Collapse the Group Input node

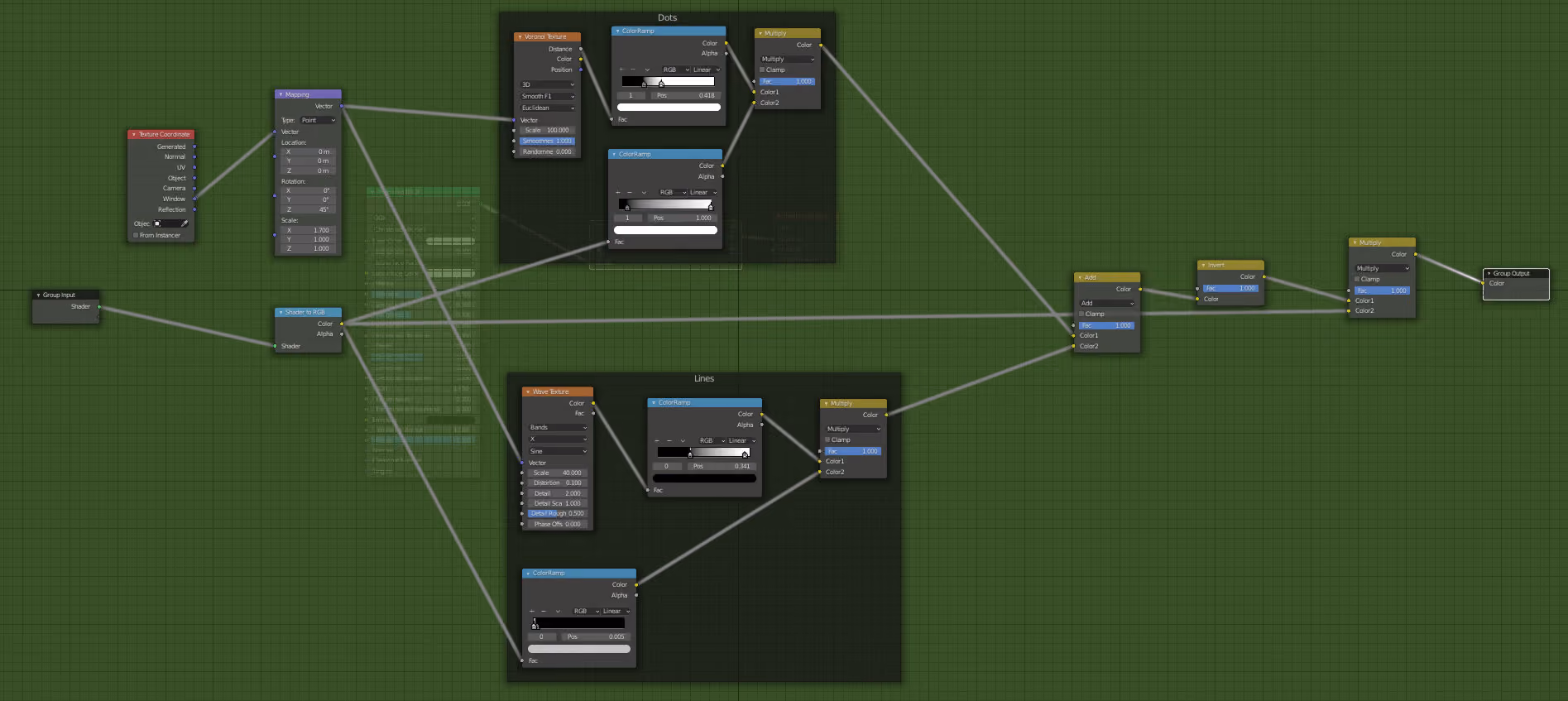click(x=38, y=295)
